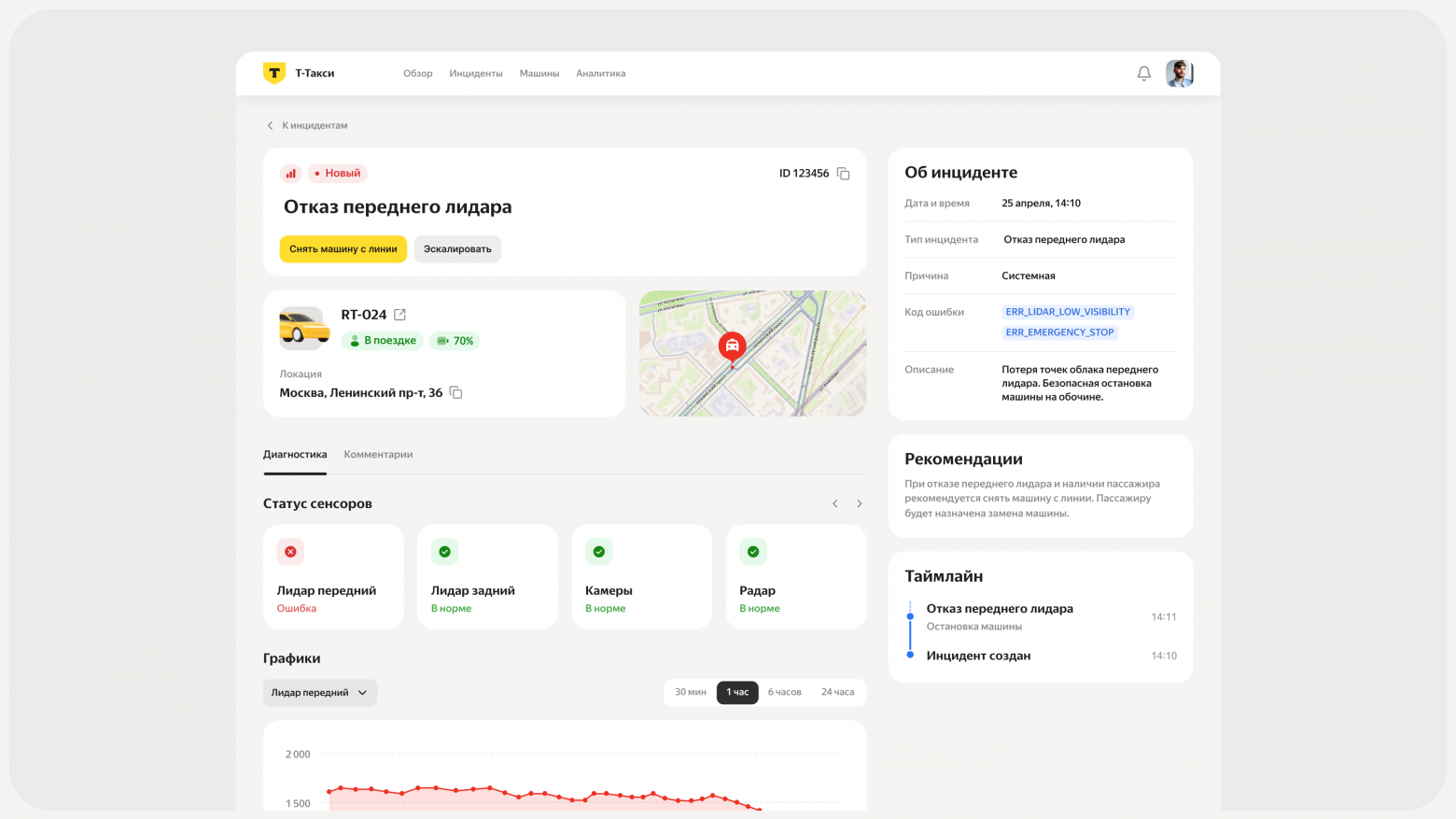
Task: Click address Москва, Ленинский пр-т, 36
Action: tap(361, 393)
